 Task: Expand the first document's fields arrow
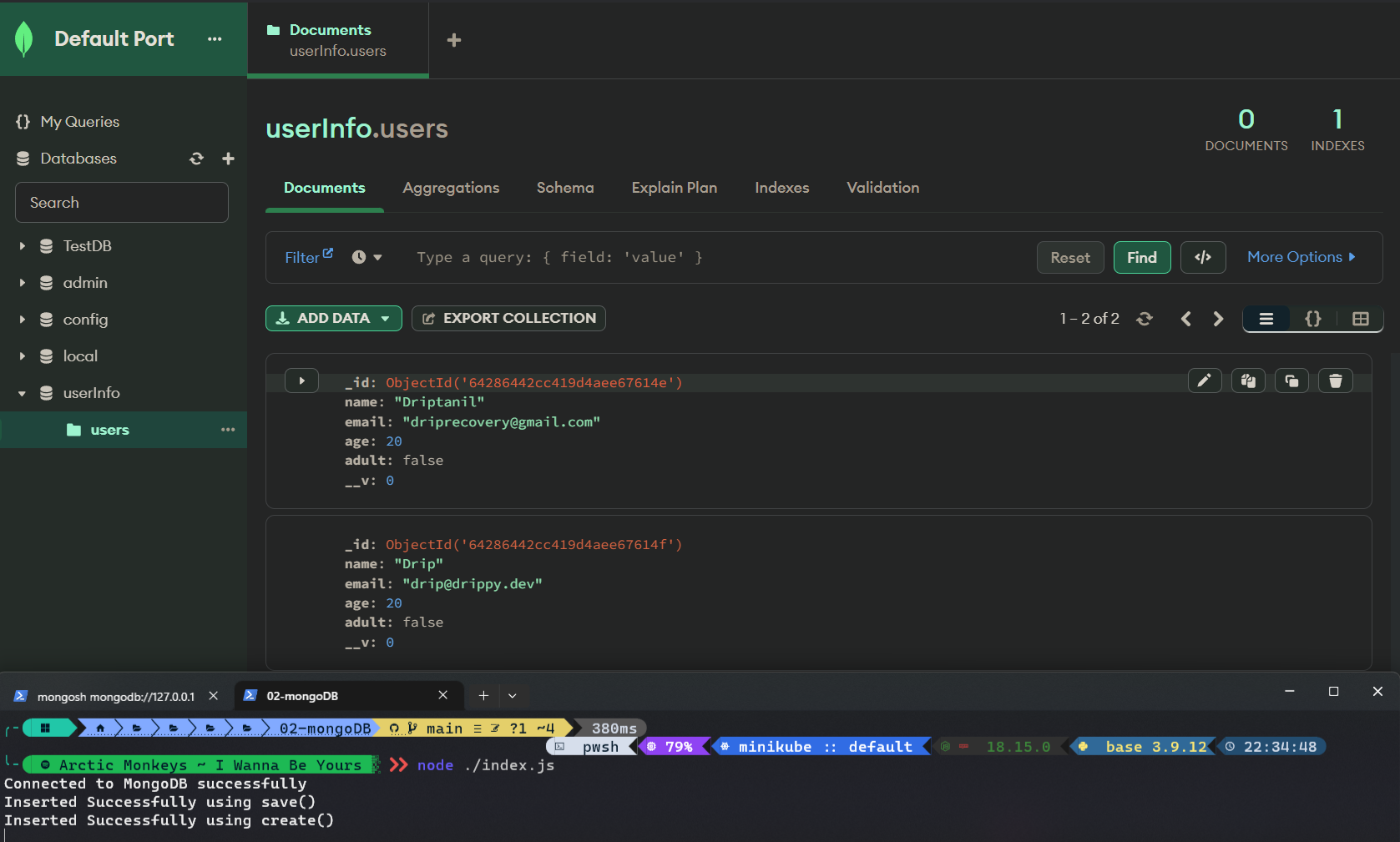[x=301, y=381]
